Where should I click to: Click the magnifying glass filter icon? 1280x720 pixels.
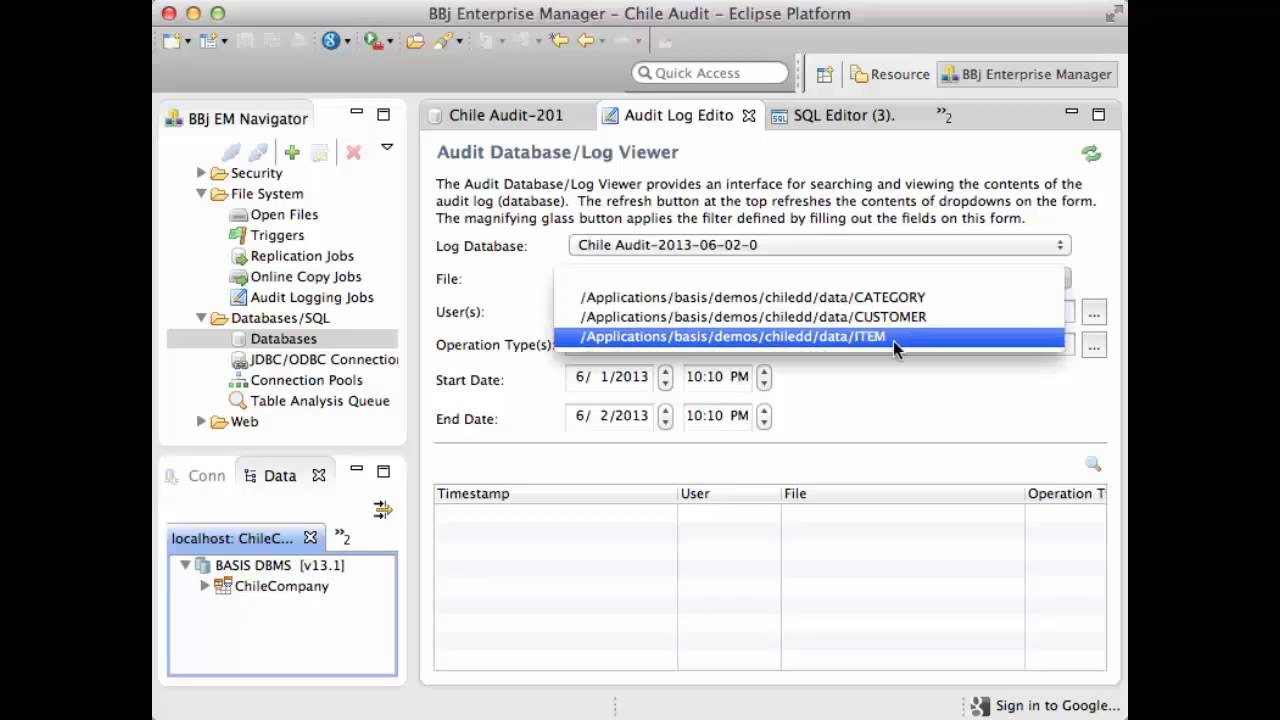1093,464
